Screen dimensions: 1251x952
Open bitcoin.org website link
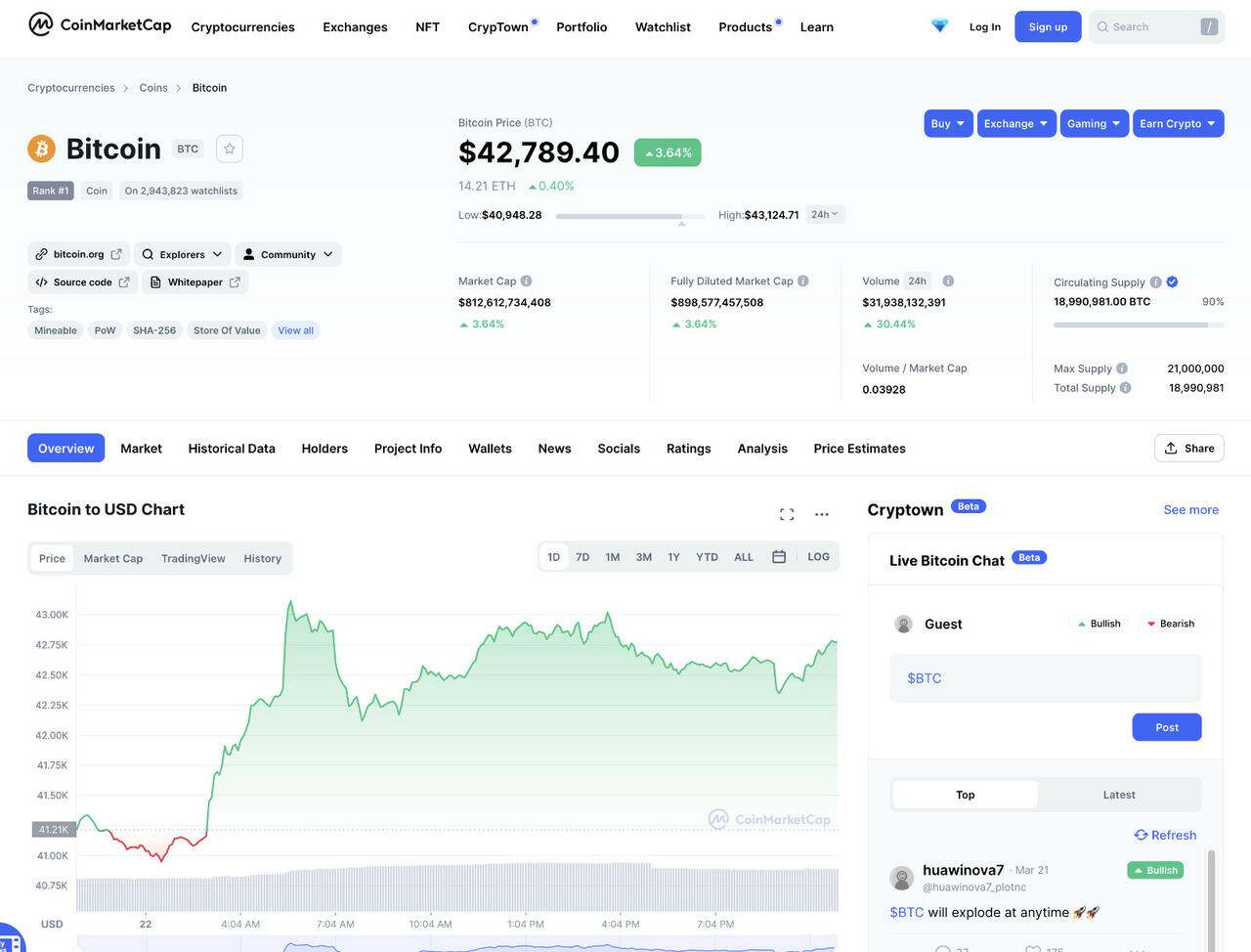[x=78, y=254]
